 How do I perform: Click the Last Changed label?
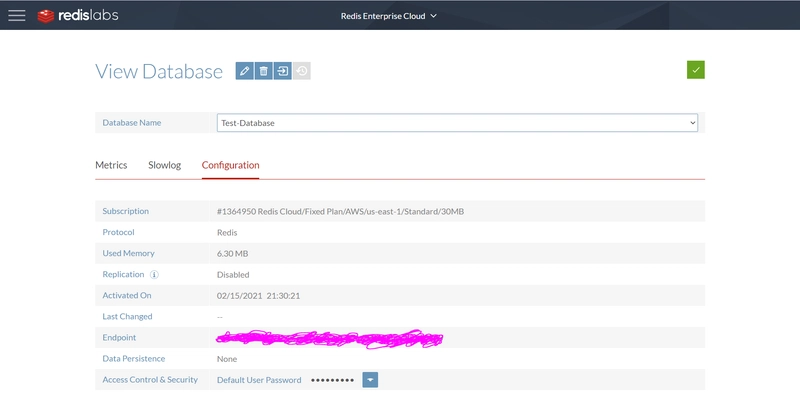pyautogui.click(x=128, y=316)
